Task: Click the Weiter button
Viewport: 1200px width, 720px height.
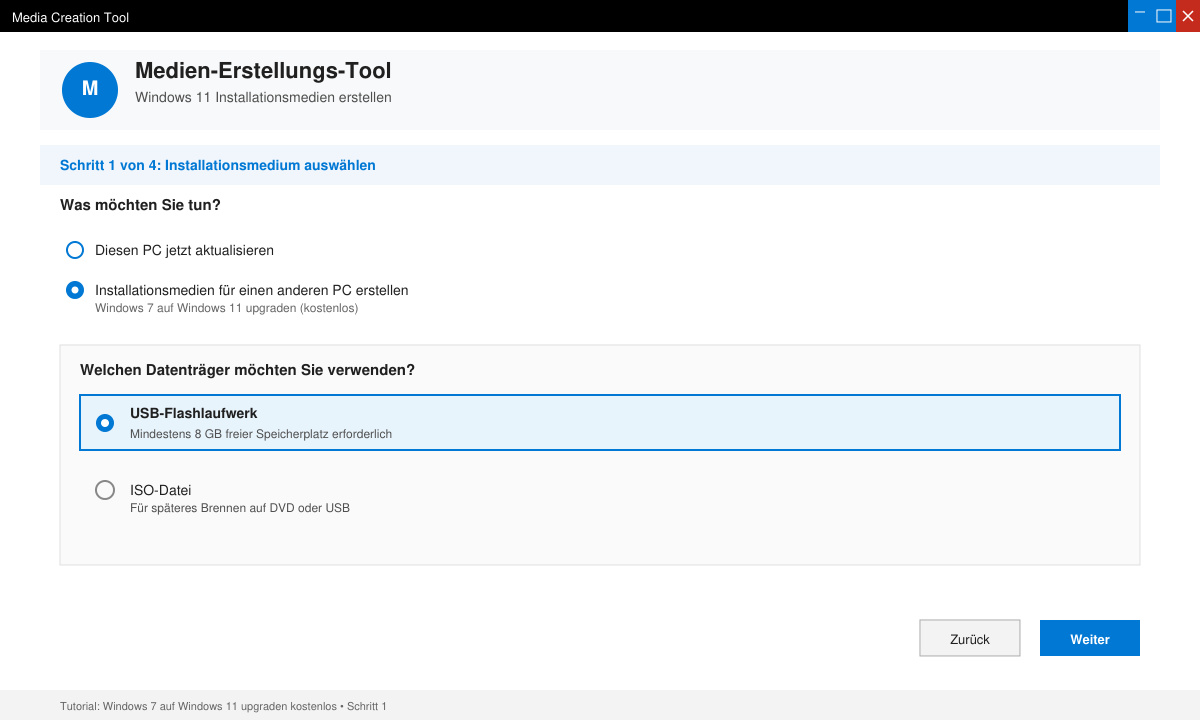Action: (x=1090, y=638)
